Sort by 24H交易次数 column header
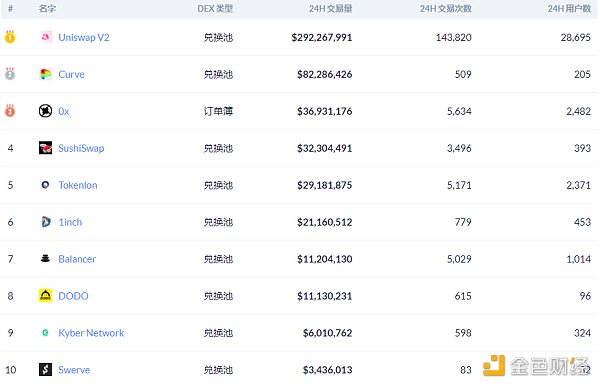This screenshot has height=387, width=600. [x=445, y=9]
